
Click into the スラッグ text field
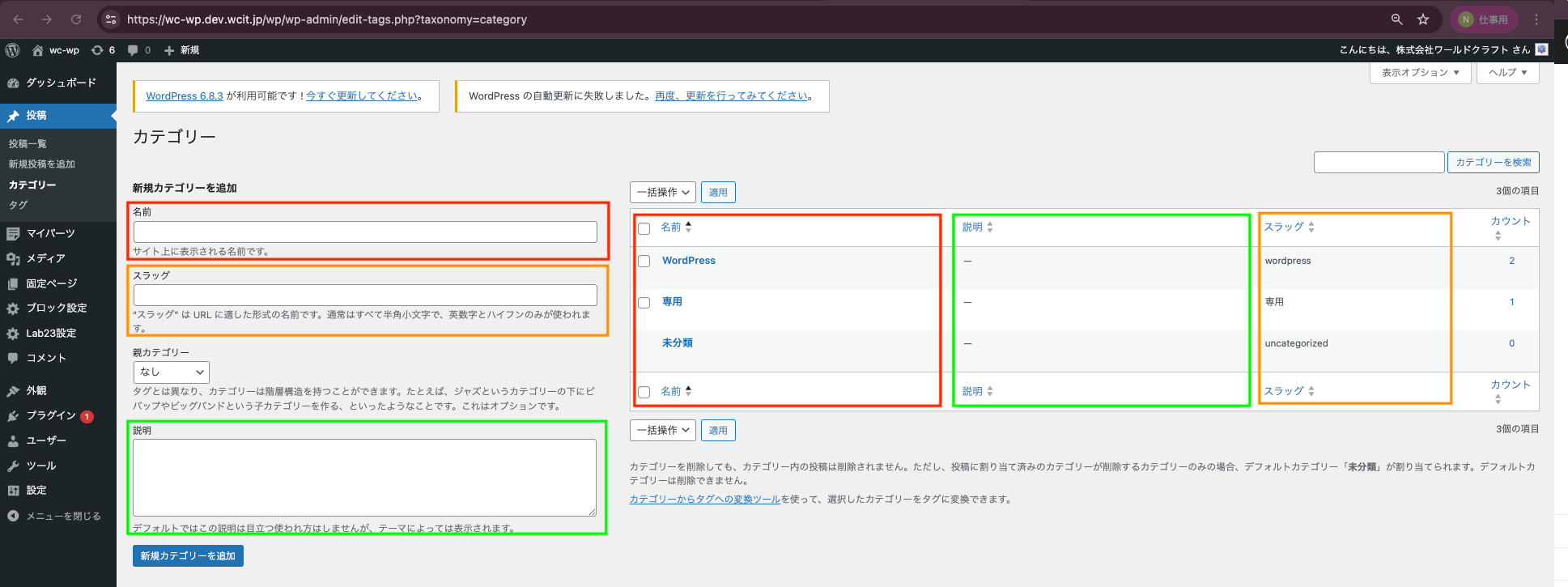click(x=365, y=295)
